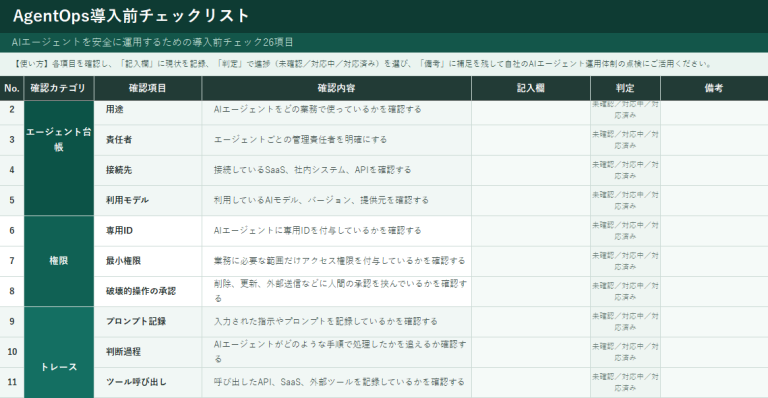768x398 pixels.
Task: Click the トレース category cell
Action: [59, 352]
